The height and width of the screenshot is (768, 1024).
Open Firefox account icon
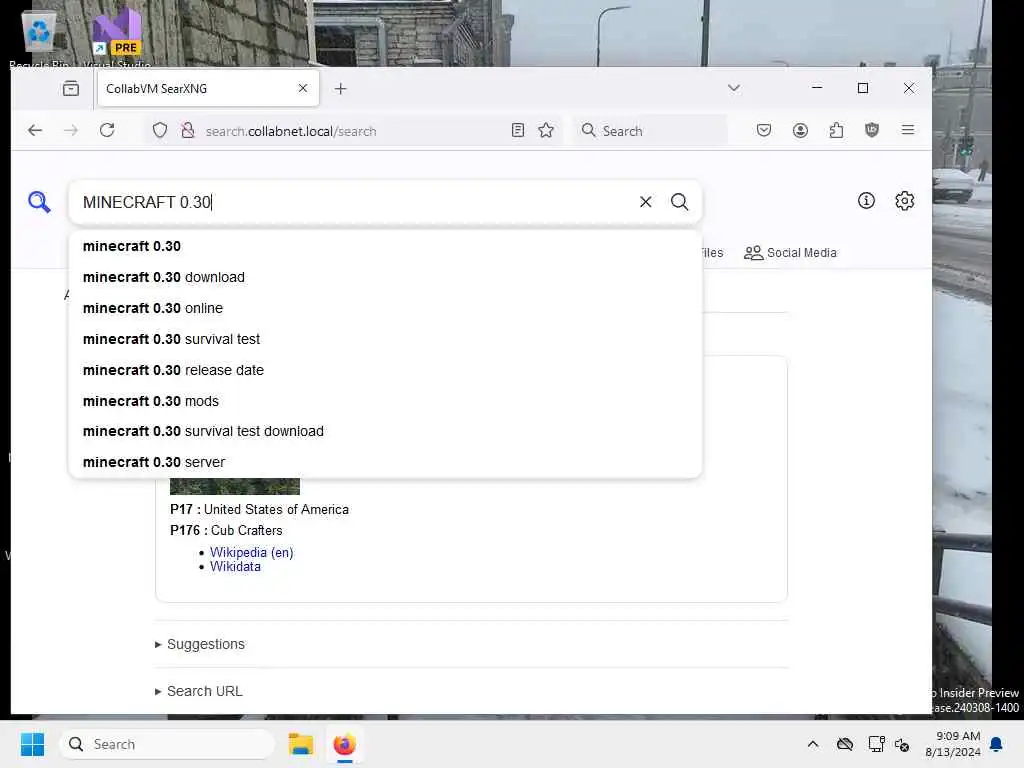(x=800, y=131)
